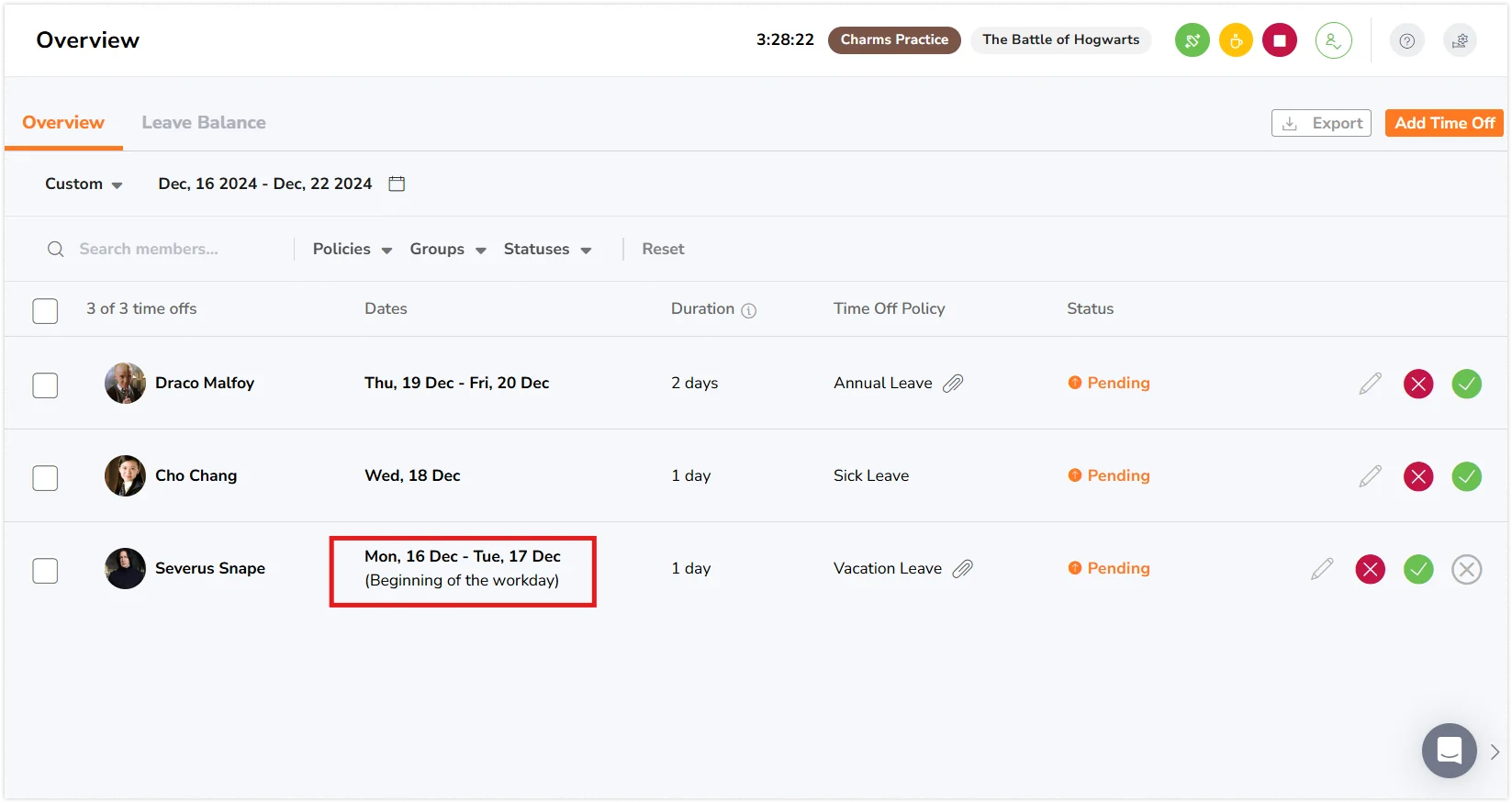Click the Dec 16 - Dec 22 date range
The width and height of the screenshot is (1512, 803).
265,184
